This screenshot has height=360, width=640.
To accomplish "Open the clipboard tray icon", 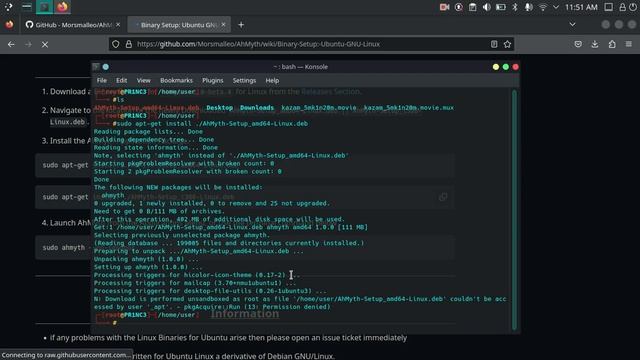I will pos(472,7).
